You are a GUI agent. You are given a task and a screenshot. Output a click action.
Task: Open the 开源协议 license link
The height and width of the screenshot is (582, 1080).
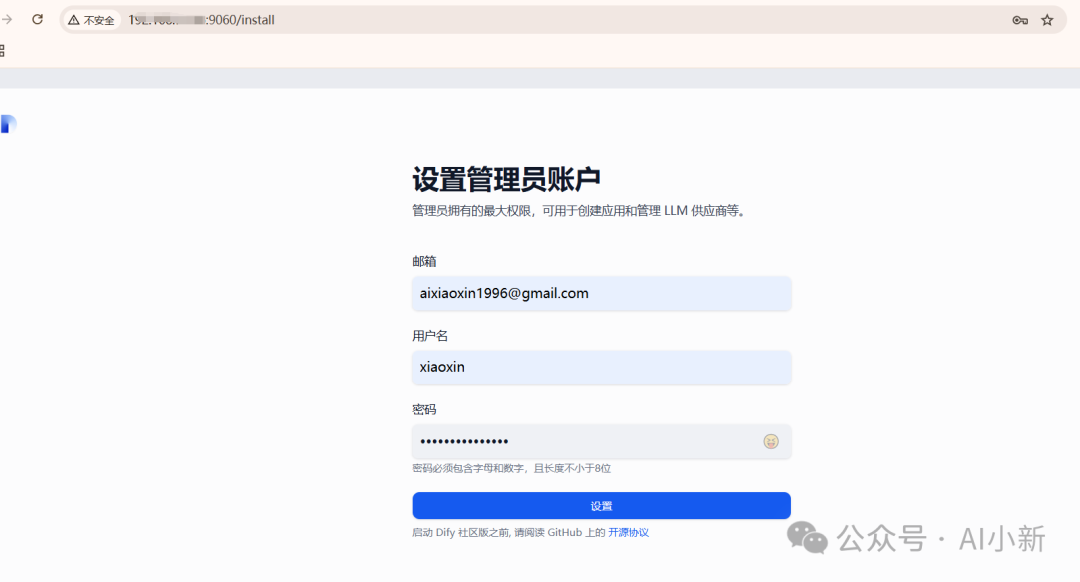tap(628, 532)
